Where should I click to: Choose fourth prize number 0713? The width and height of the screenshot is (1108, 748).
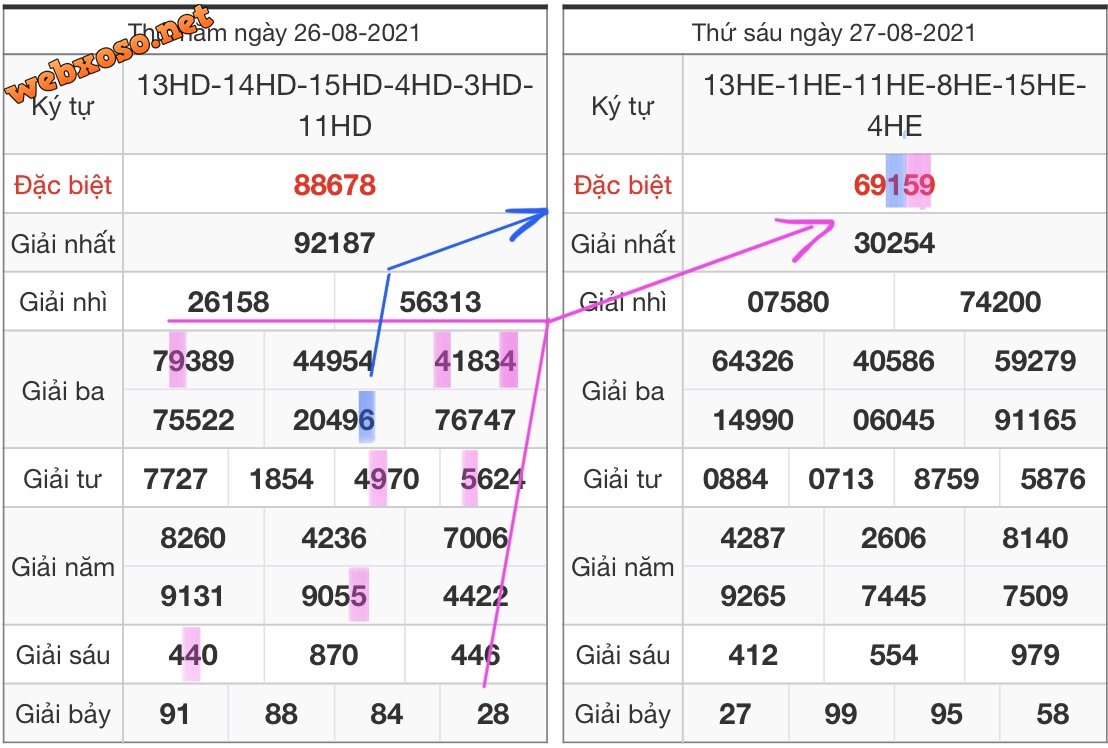841,479
